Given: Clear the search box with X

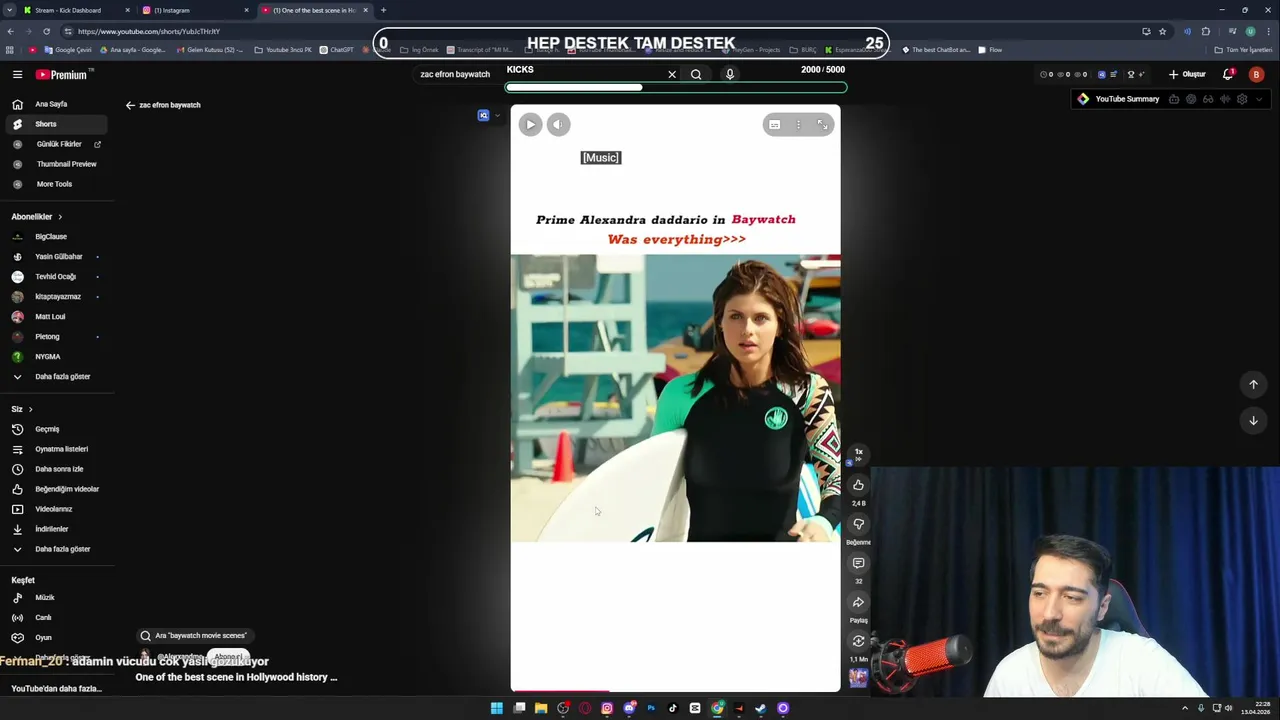Looking at the screenshot, I should pos(672,74).
